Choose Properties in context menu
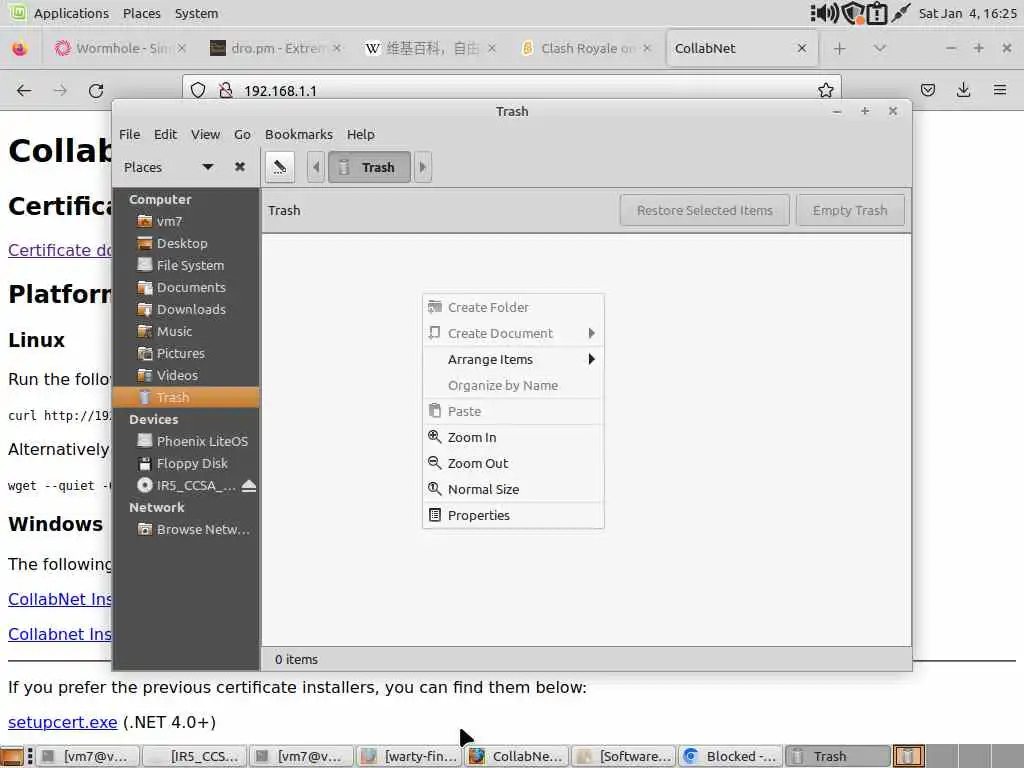The width and height of the screenshot is (1024, 768). (513, 515)
